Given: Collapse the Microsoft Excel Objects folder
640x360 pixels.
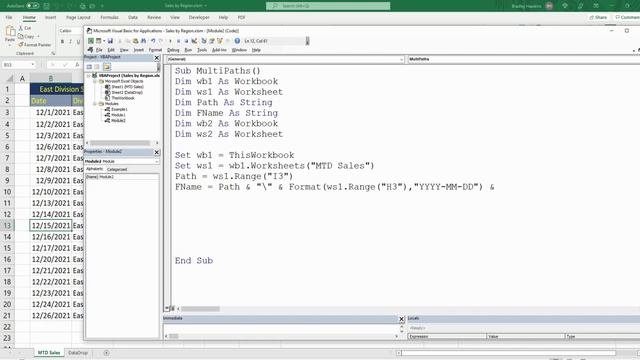Looking at the screenshot, I should 95,81.
